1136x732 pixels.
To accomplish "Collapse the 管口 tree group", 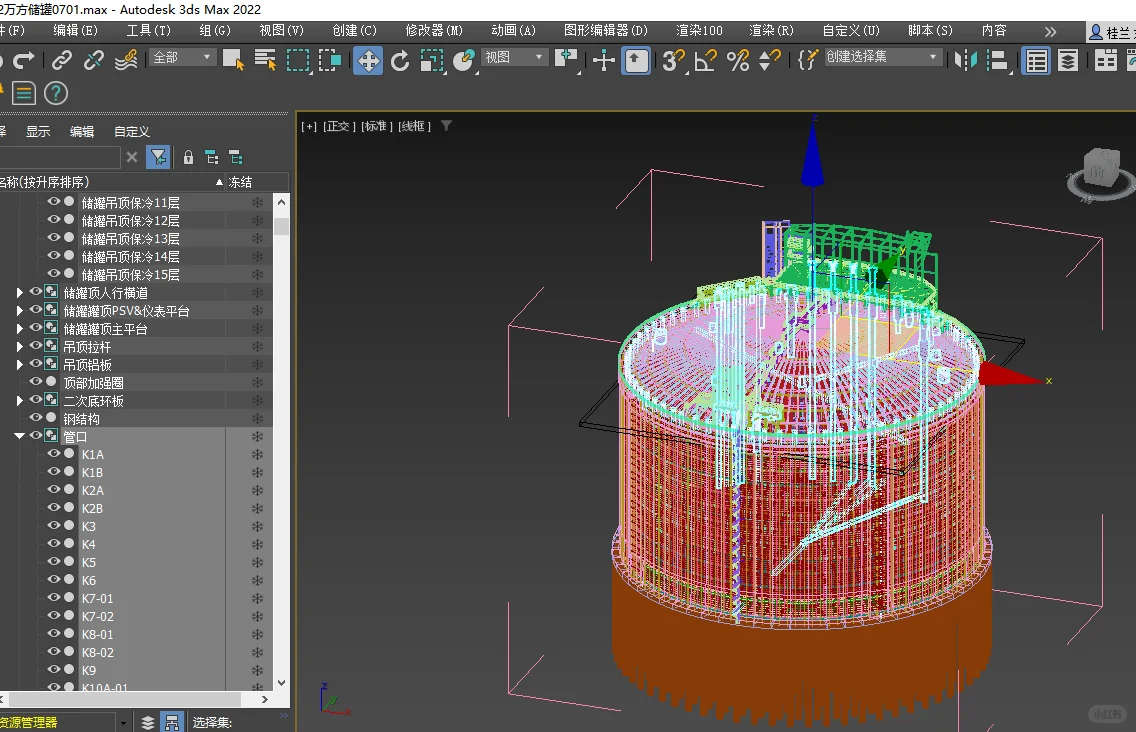I will point(19,436).
